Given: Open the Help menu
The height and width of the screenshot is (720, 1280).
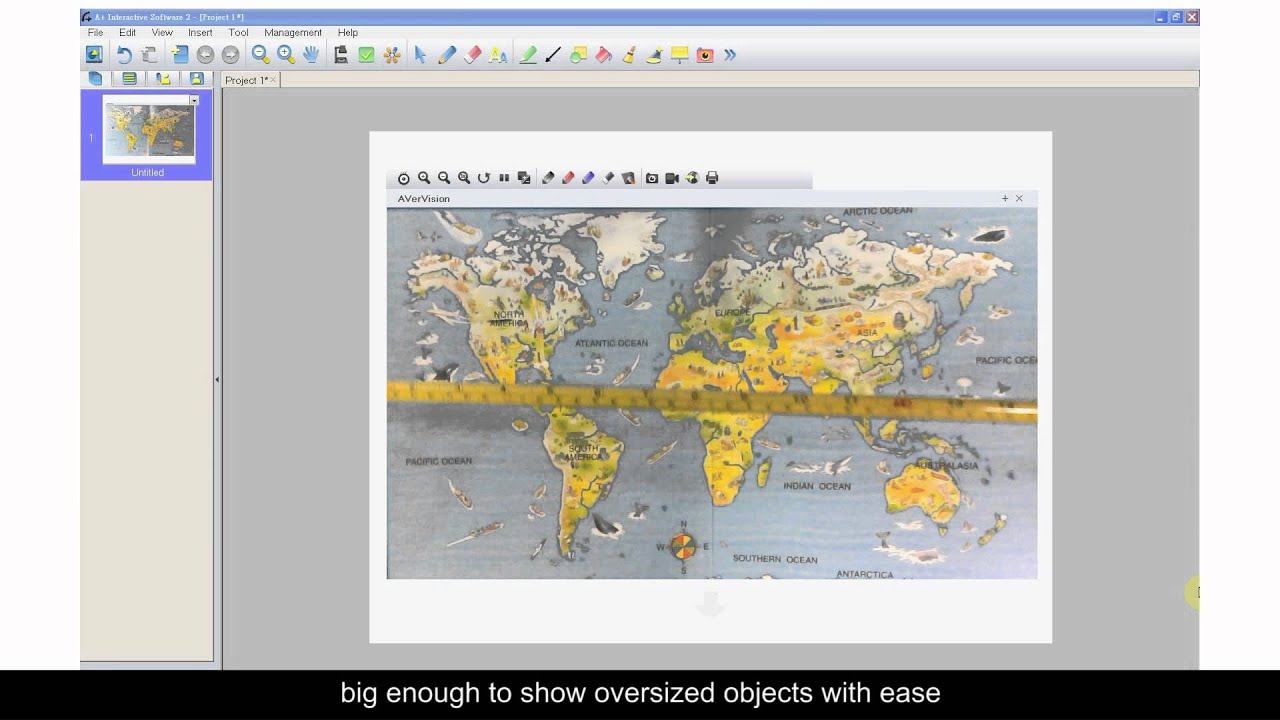Looking at the screenshot, I should tap(348, 32).
